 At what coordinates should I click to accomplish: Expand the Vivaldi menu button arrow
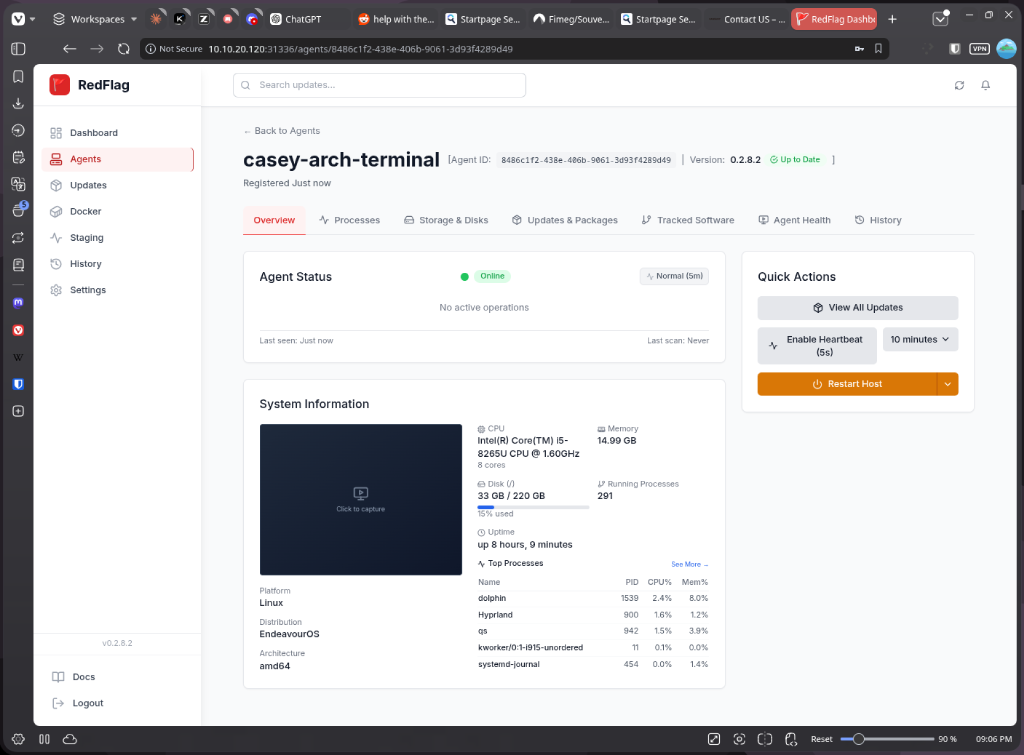(x=33, y=19)
